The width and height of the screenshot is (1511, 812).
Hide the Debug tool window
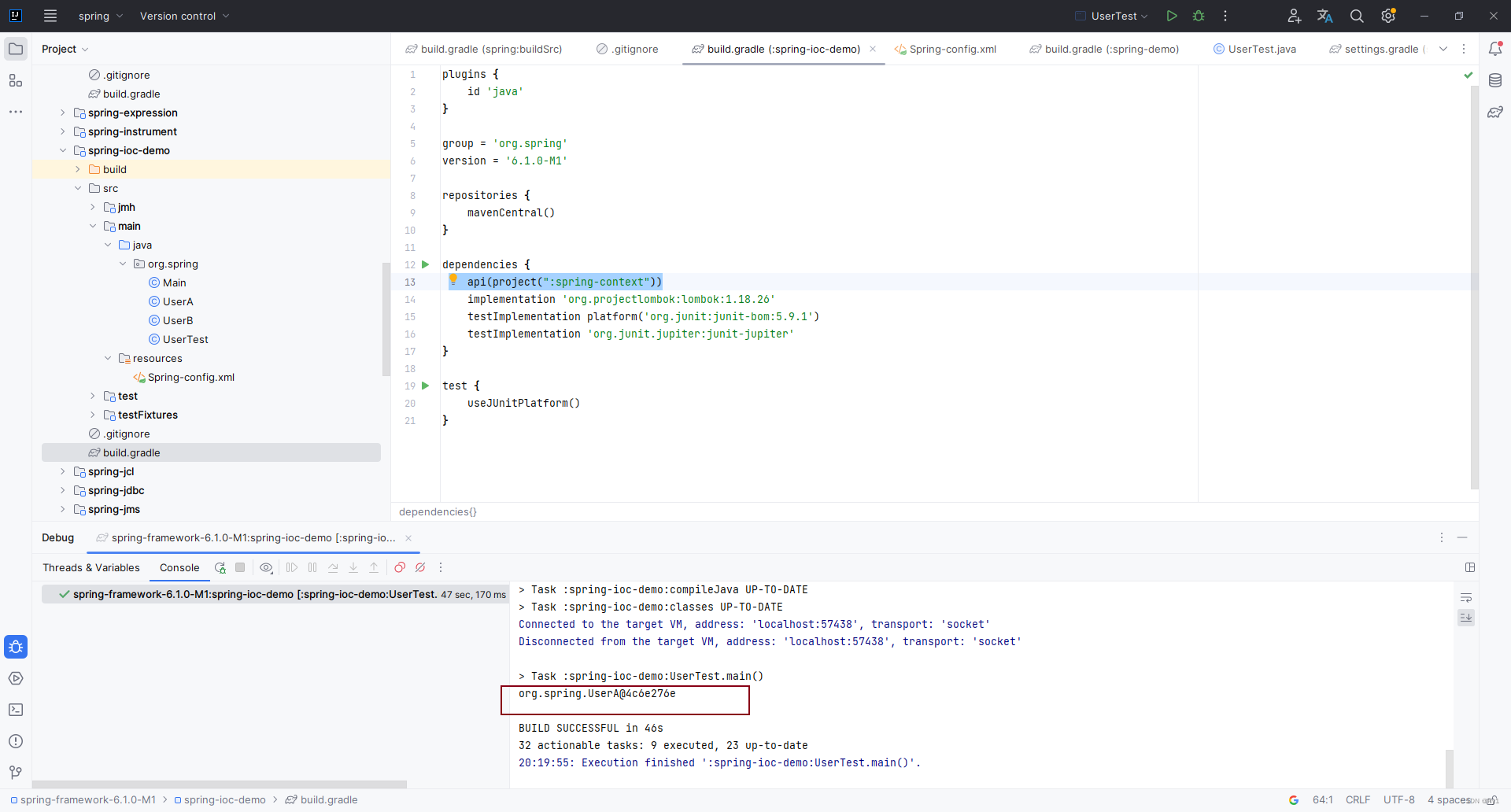click(1462, 537)
